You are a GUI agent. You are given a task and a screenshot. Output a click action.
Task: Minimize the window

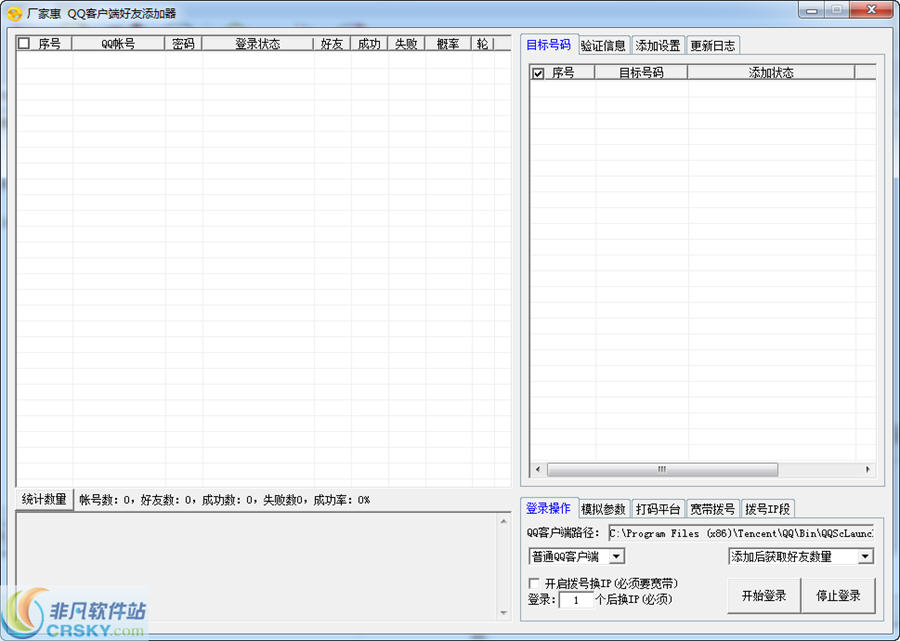click(x=812, y=10)
